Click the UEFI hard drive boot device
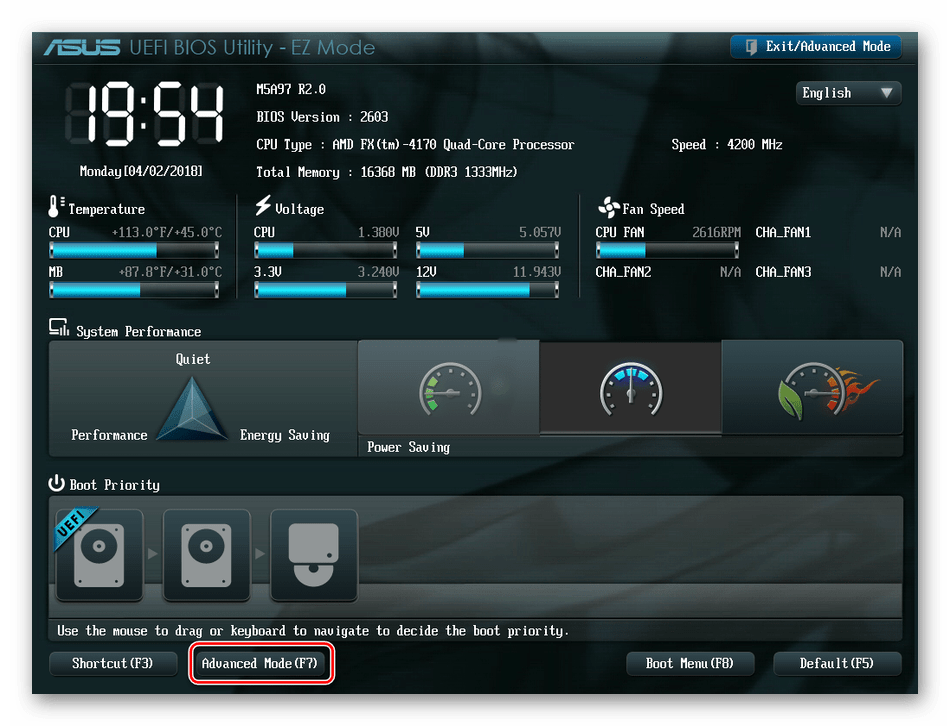 point(99,555)
